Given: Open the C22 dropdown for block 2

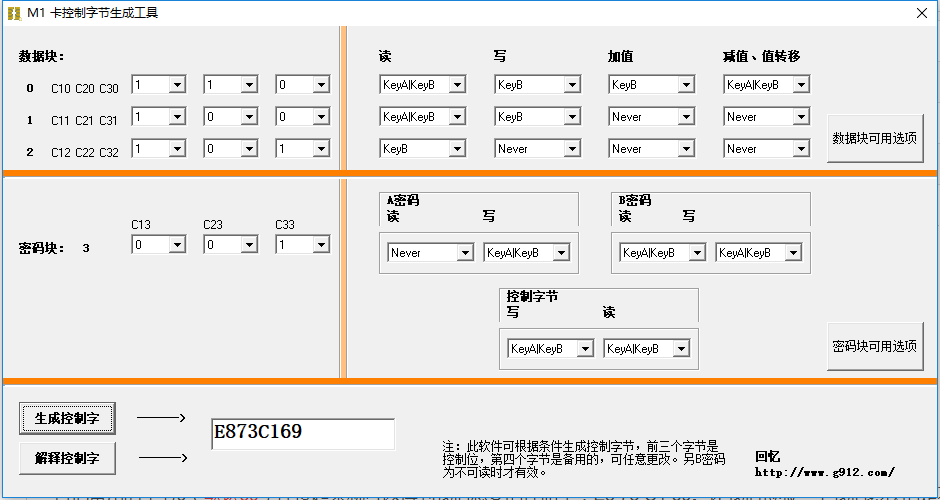Looking at the screenshot, I should pos(249,148).
